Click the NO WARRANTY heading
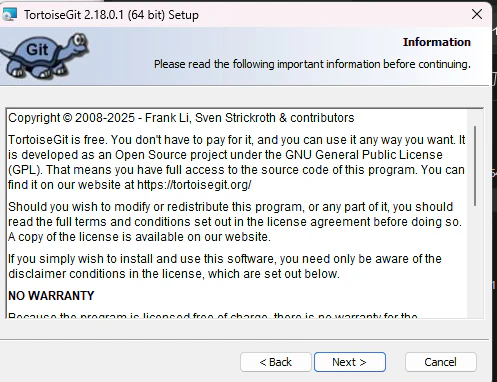The height and width of the screenshot is (382, 497). tap(51, 296)
